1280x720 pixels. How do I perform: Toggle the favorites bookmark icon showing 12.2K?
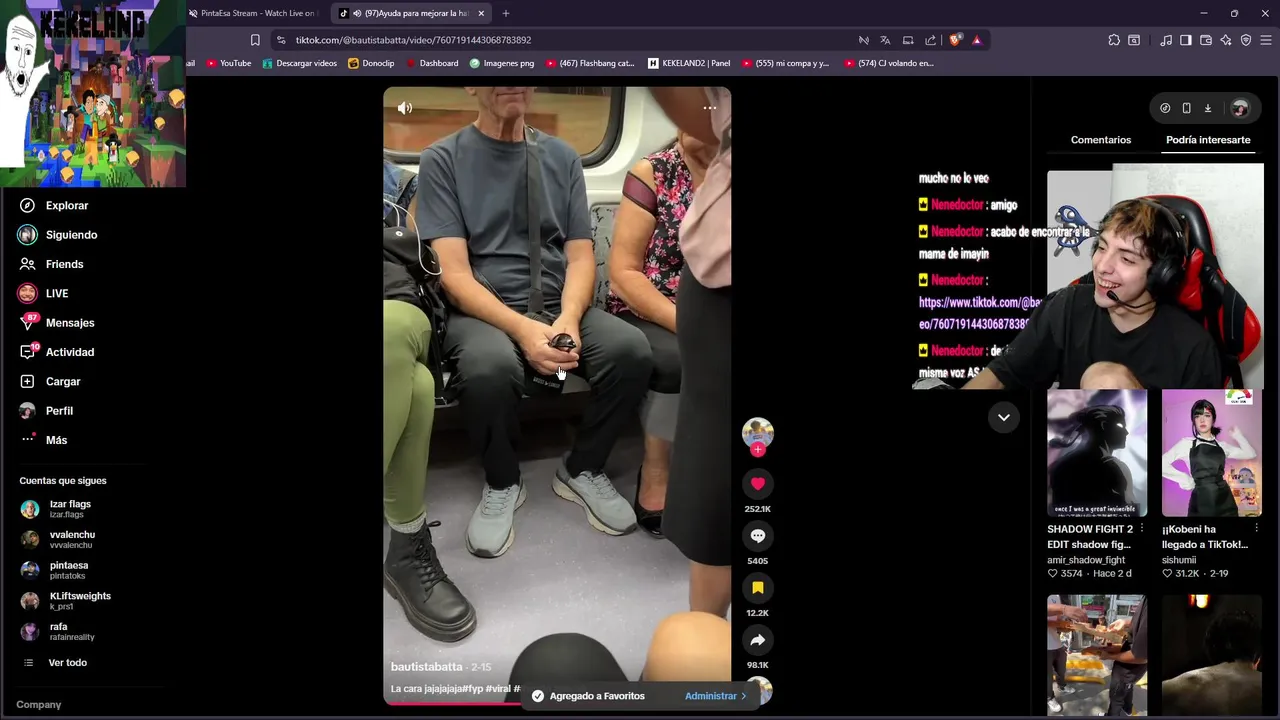[x=757, y=588]
